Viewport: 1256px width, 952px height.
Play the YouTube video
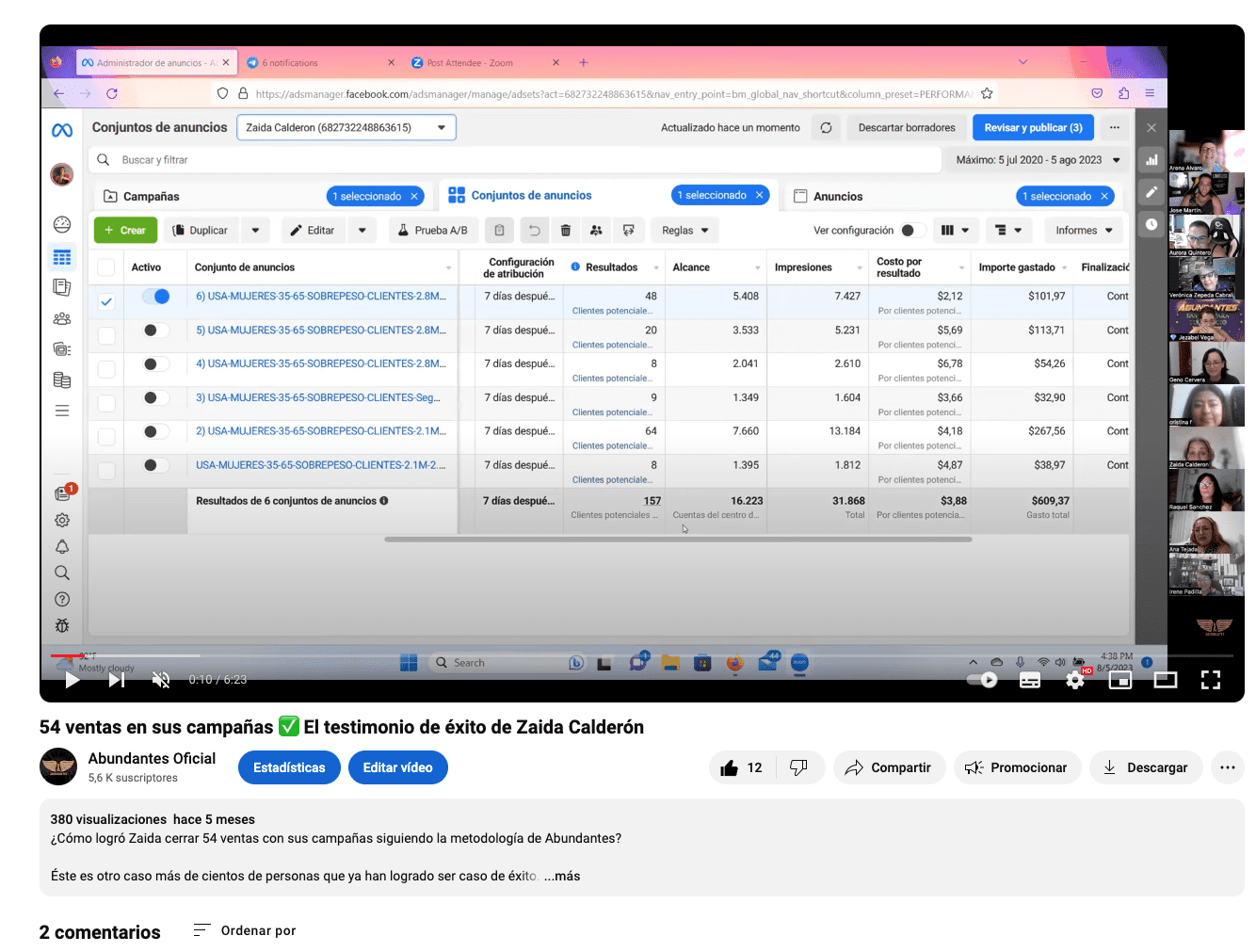pyautogui.click(x=72, y=680)
